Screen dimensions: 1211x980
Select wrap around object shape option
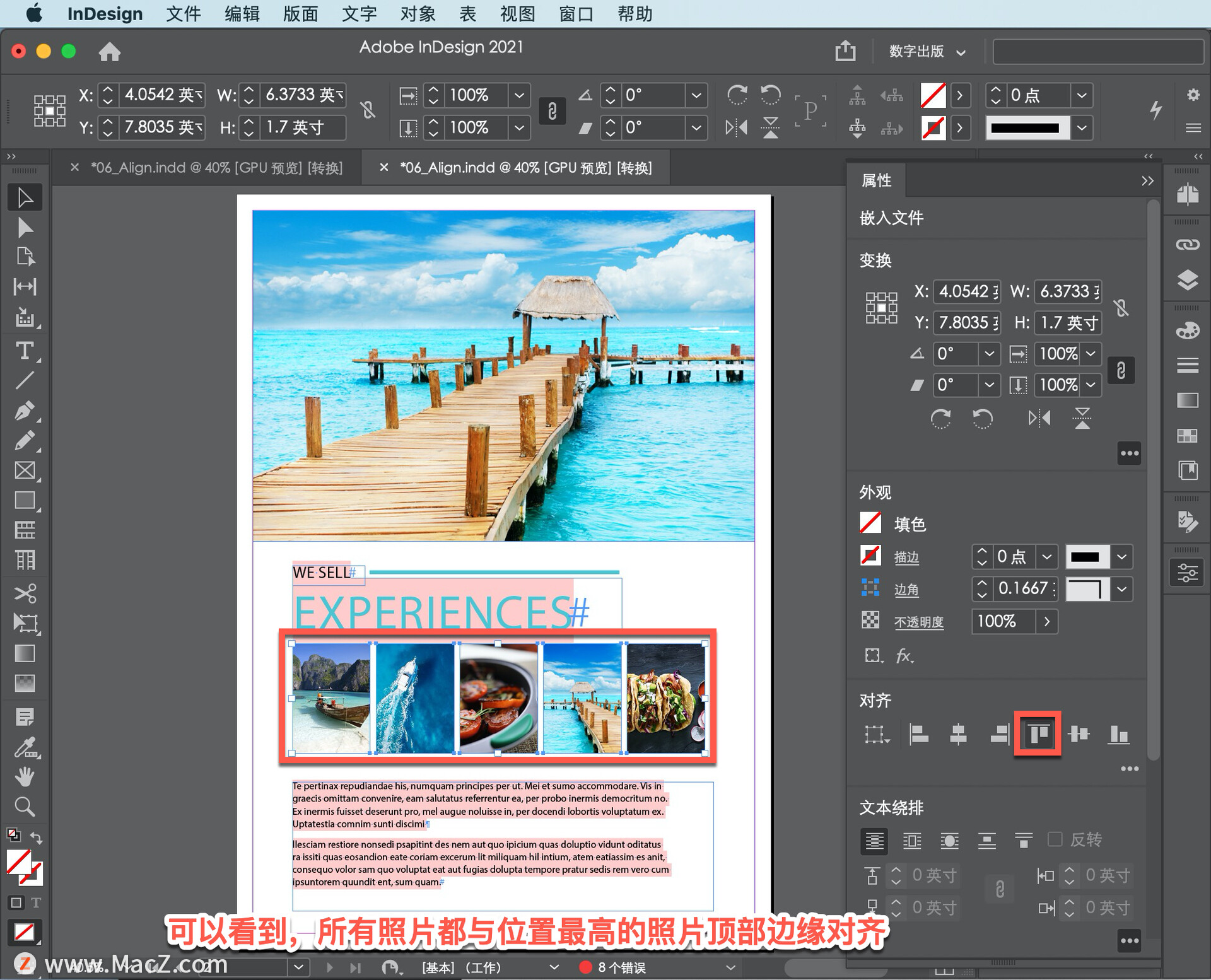click(949, 840)
